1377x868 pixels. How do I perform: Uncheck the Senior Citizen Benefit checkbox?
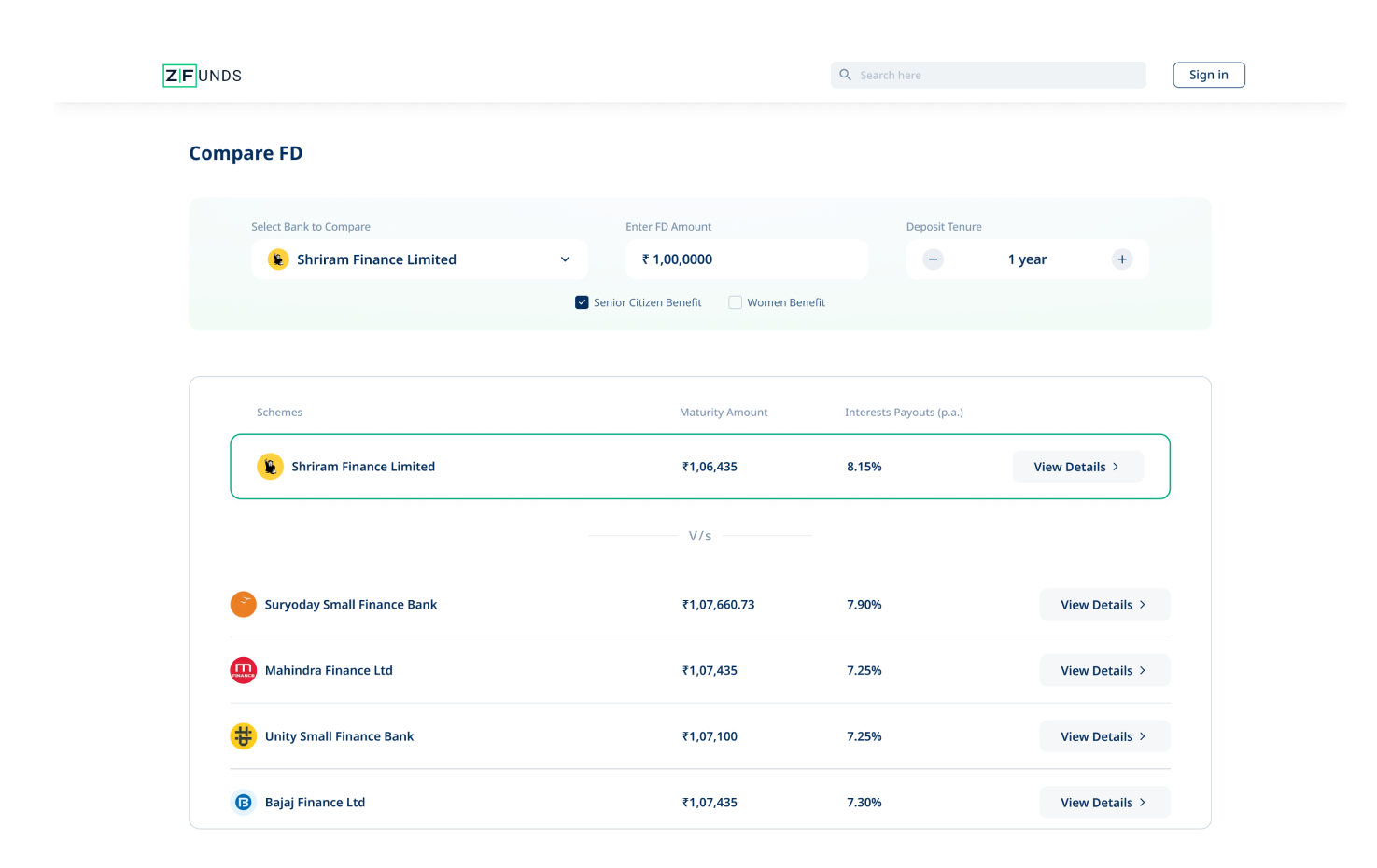[582, 302]
